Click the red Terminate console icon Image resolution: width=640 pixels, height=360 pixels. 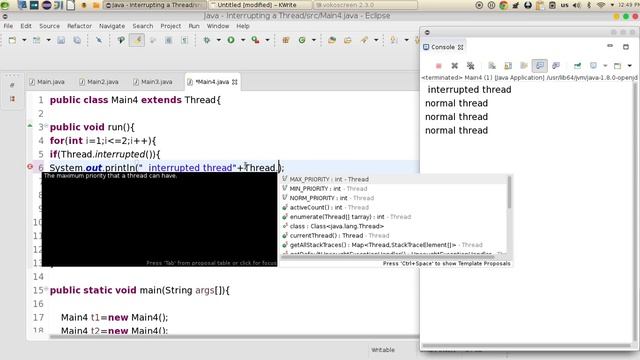tap(439, 66)
